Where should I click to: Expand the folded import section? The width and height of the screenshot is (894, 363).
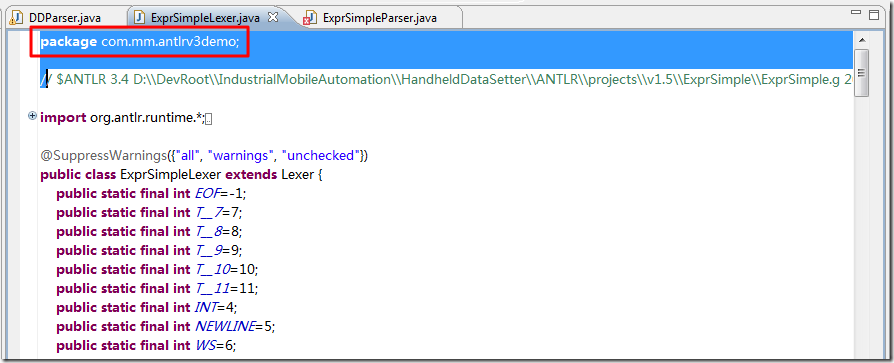coord(32,116)
